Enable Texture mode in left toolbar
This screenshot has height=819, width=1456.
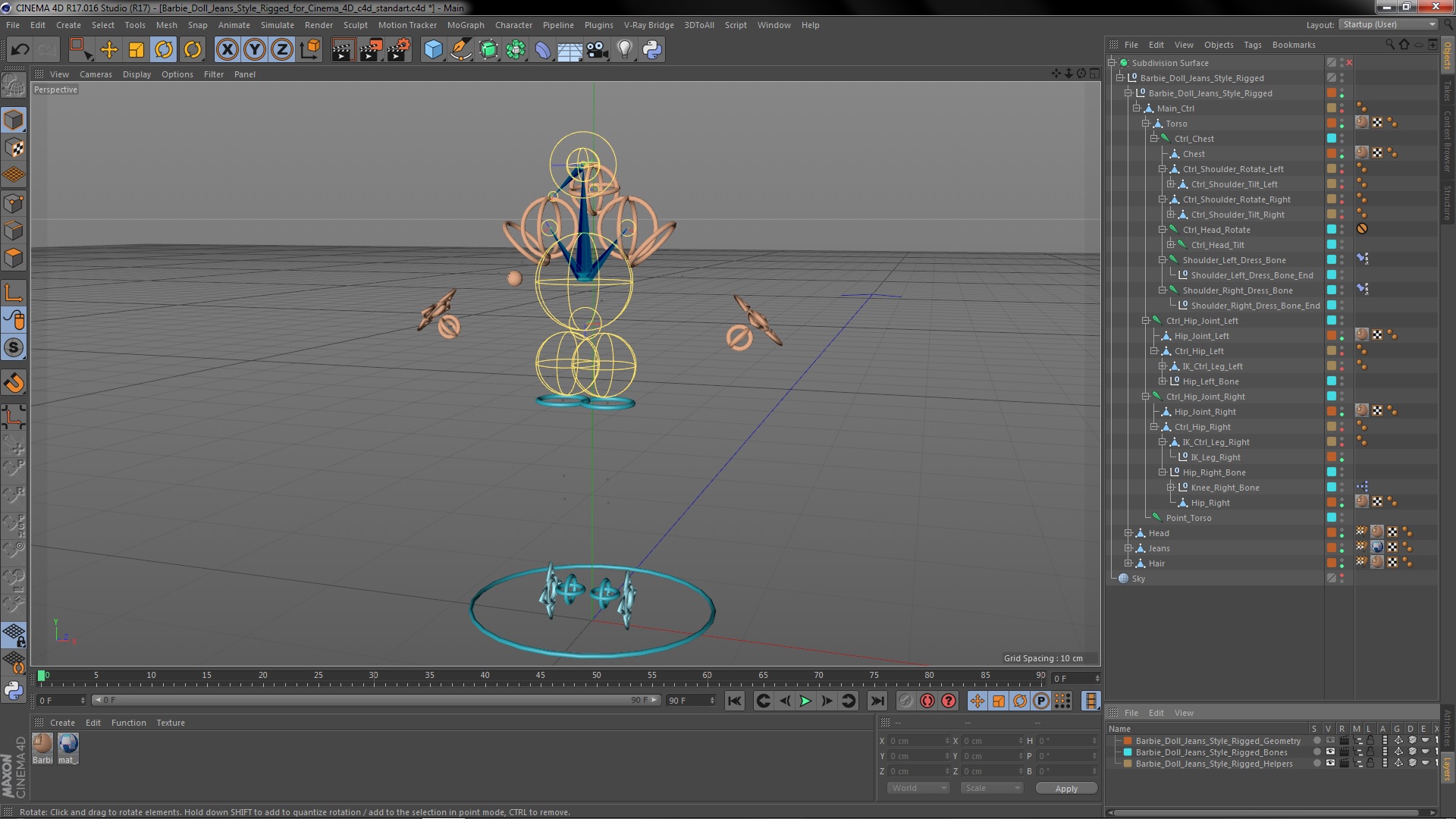click(14, 148)
